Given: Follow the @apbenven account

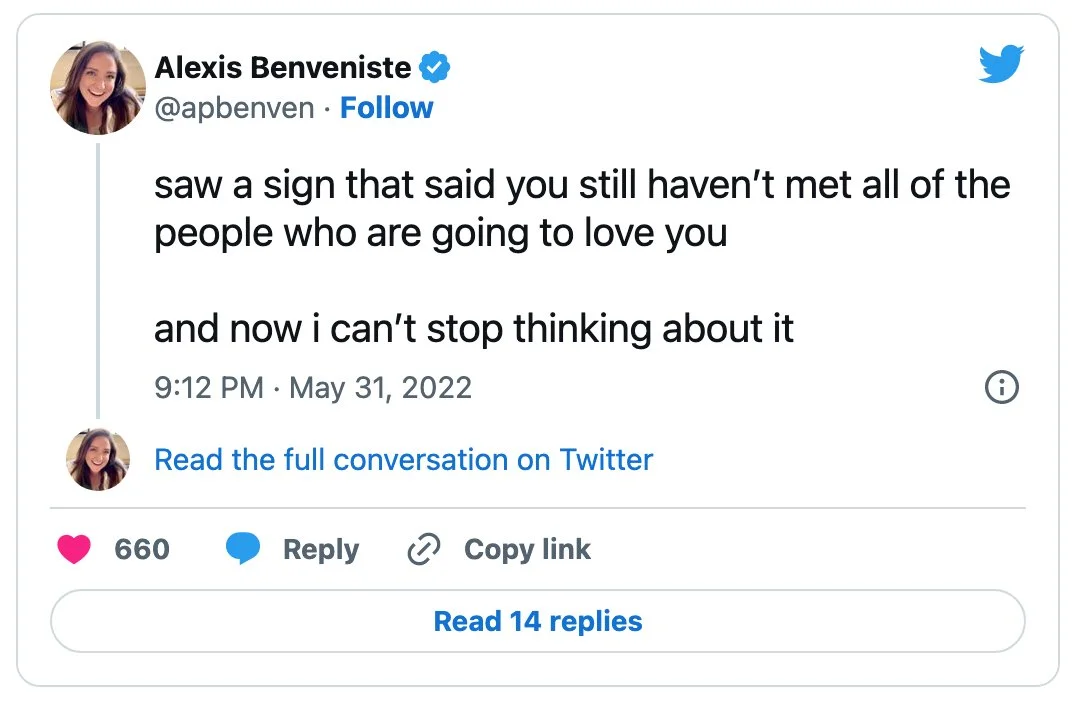Looking at the screenshot, I should pyautogui.click(x=386, y=108).
